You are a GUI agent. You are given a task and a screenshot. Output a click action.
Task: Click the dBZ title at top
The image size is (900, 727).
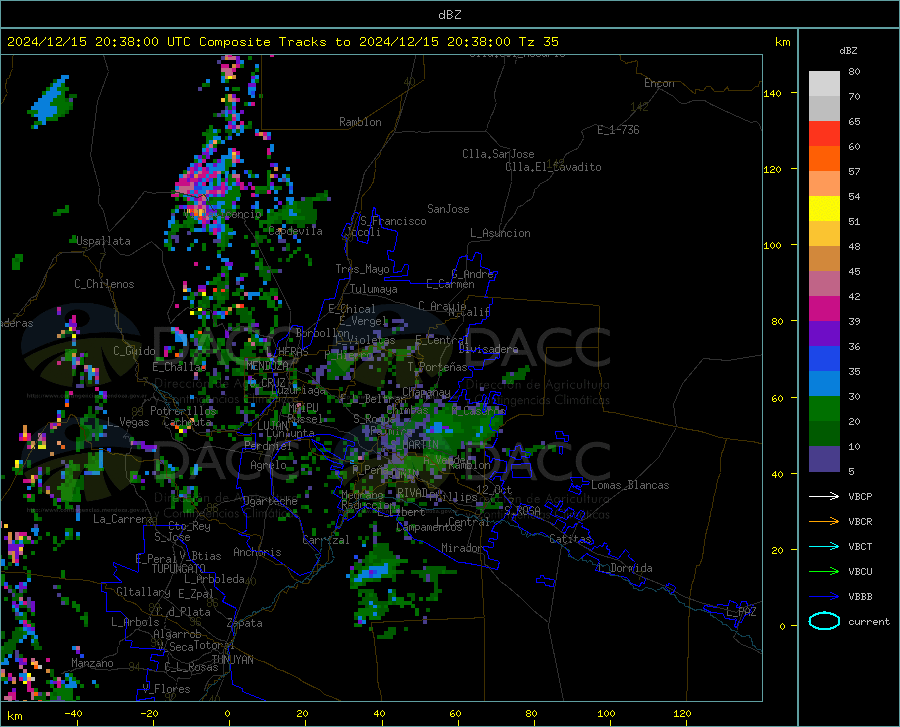449,15
